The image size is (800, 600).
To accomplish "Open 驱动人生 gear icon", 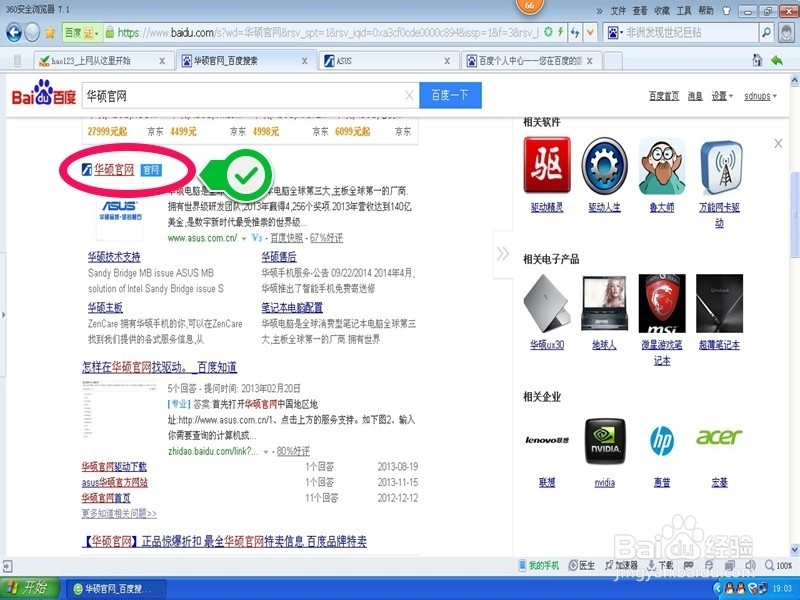I will coord(605,166).
